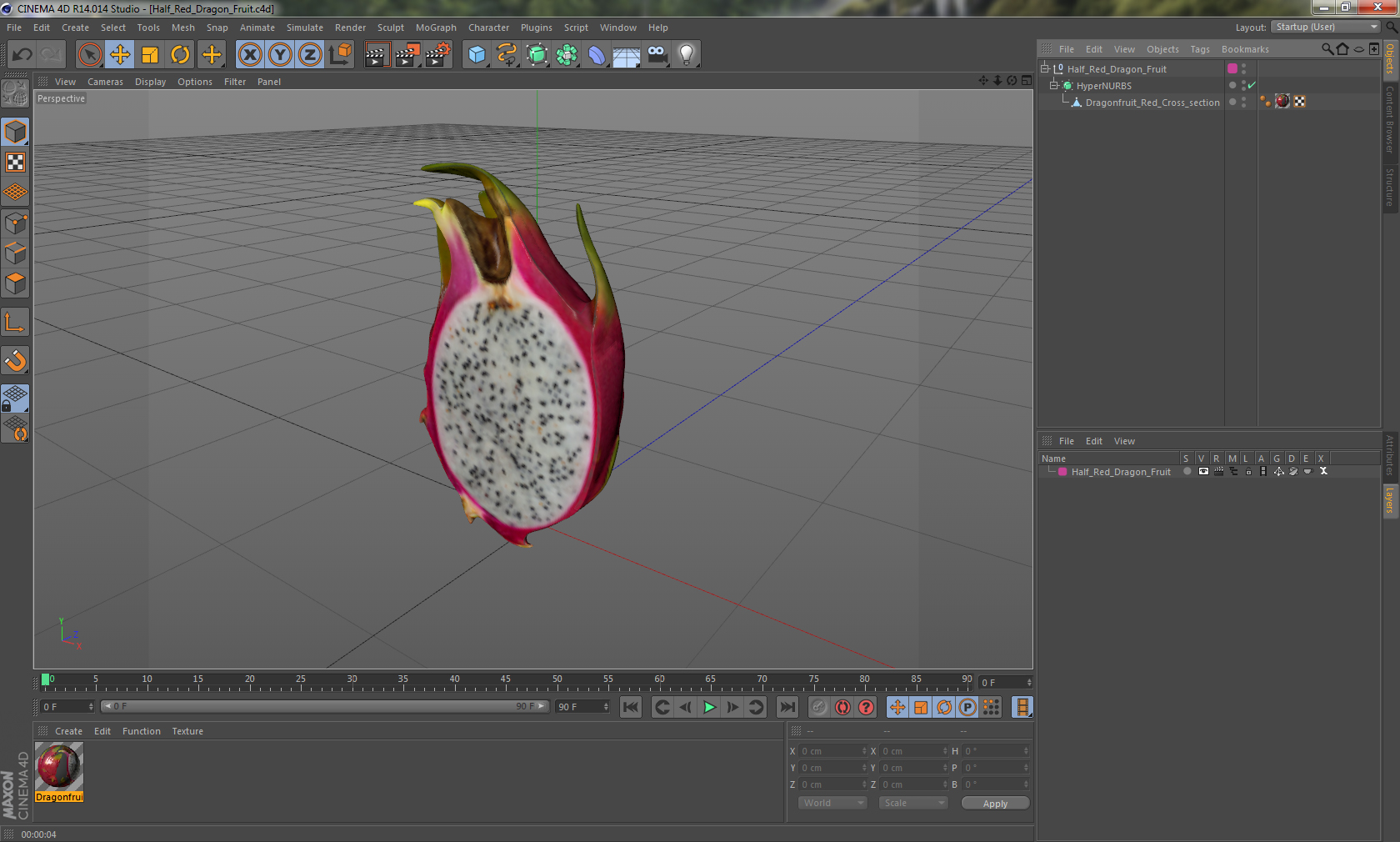
Task: Toggle Z axis lock
Action: coord(310,55)
